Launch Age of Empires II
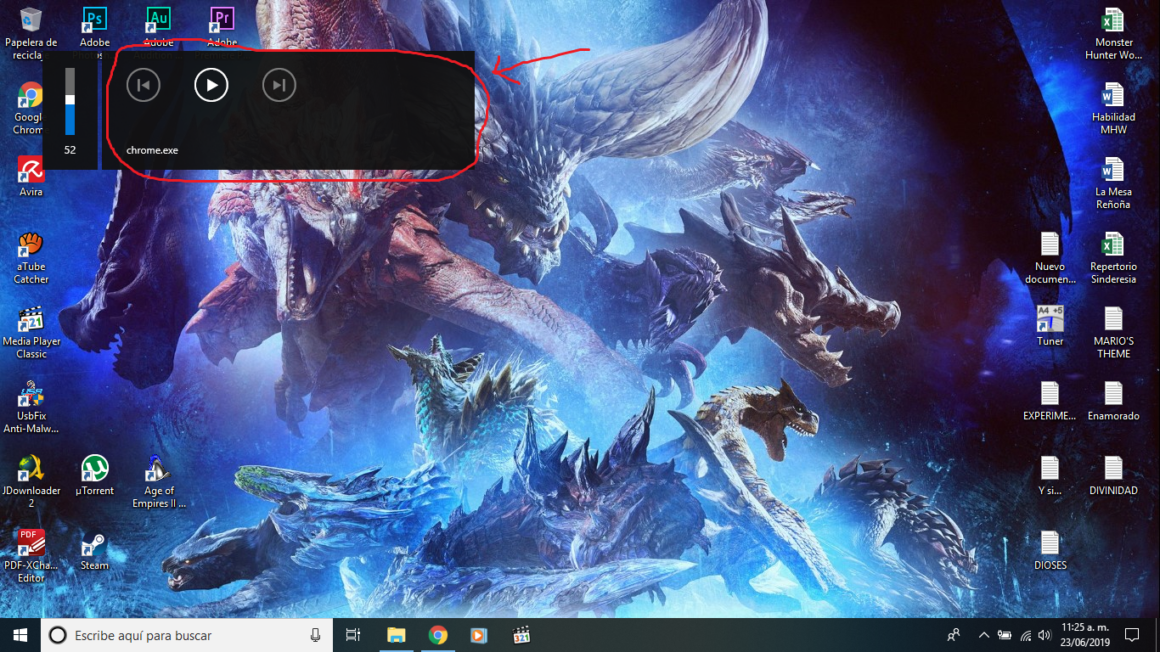The width and height of the screenshot is (1160, 652). (x=157, y=470)
